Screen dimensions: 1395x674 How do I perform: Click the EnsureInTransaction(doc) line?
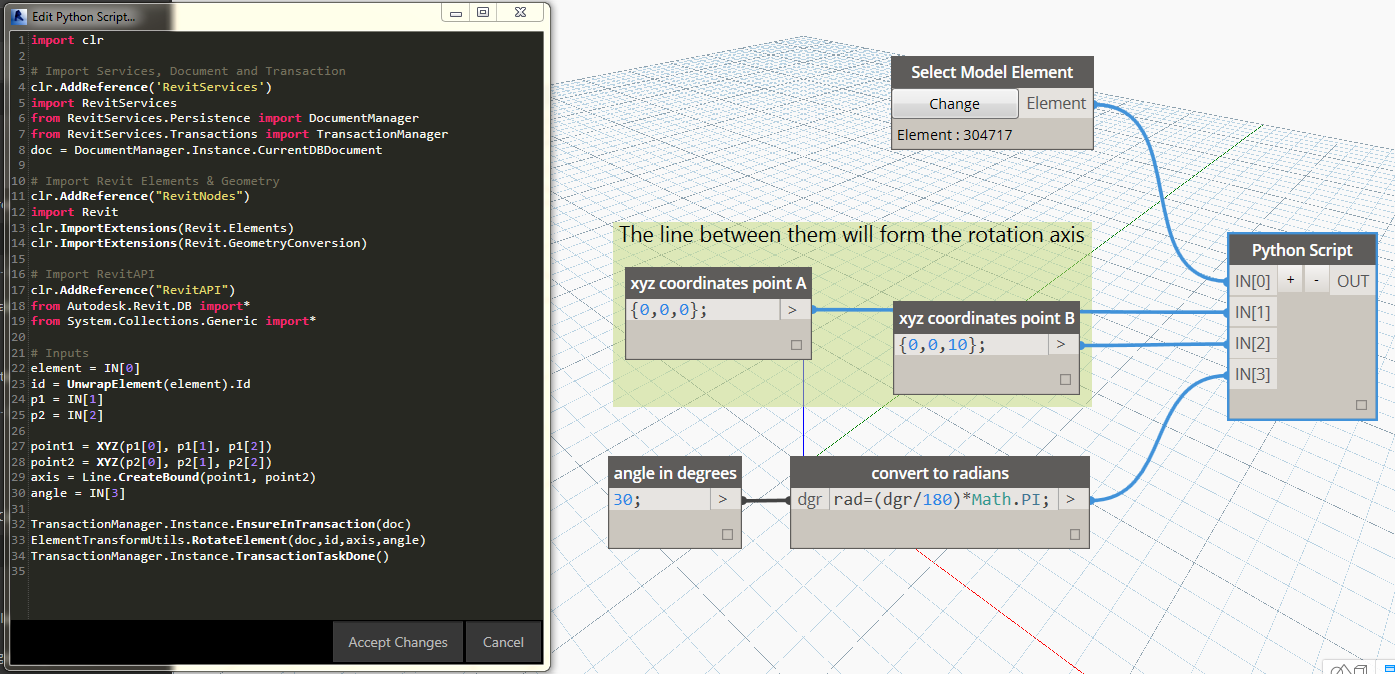(x=221, y=524)
